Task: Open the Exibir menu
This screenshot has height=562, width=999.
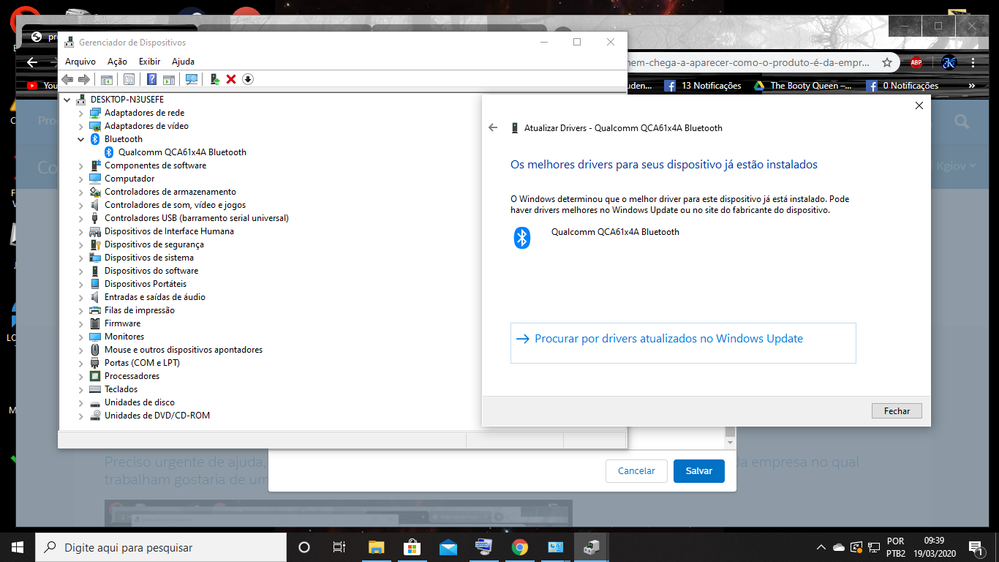Action: click(x=150, y=61)
